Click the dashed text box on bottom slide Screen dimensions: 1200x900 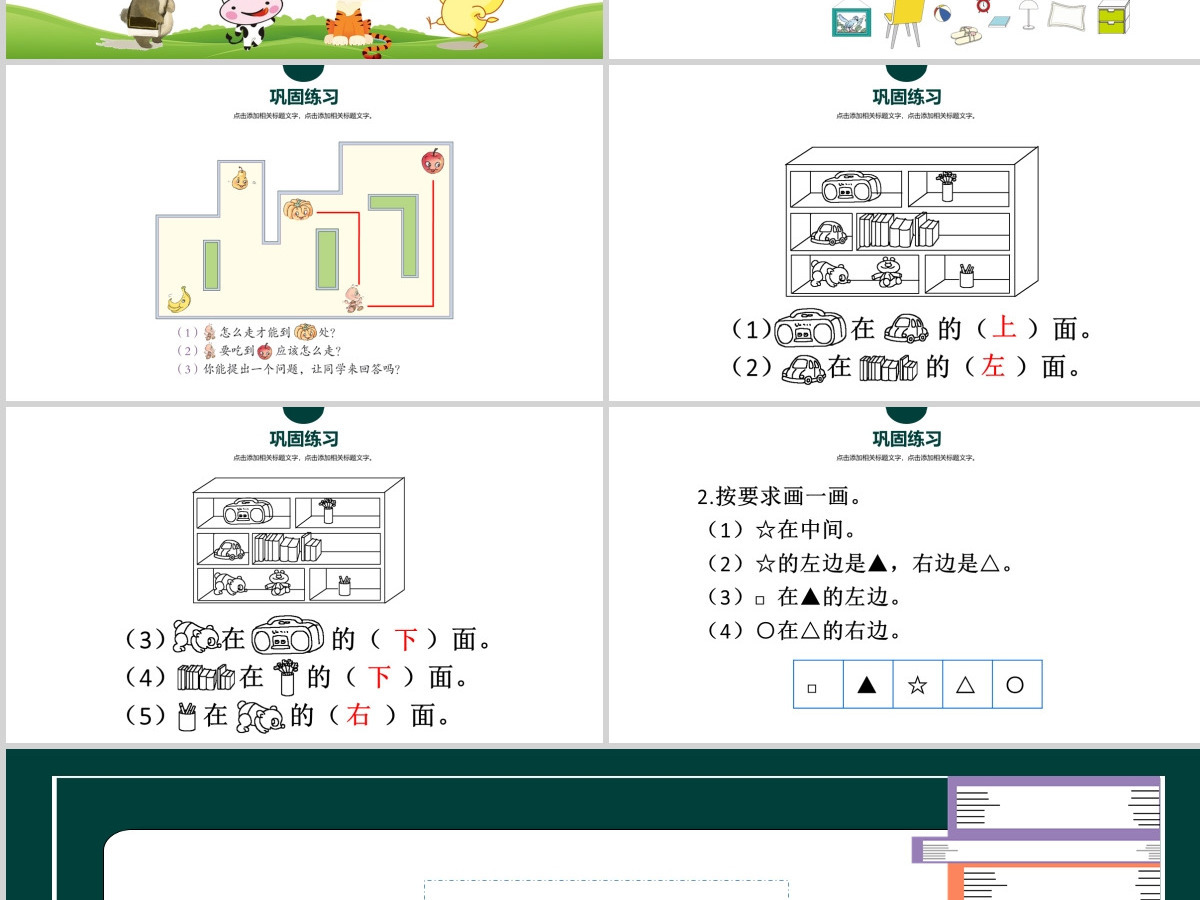click(x=606, y=890)
